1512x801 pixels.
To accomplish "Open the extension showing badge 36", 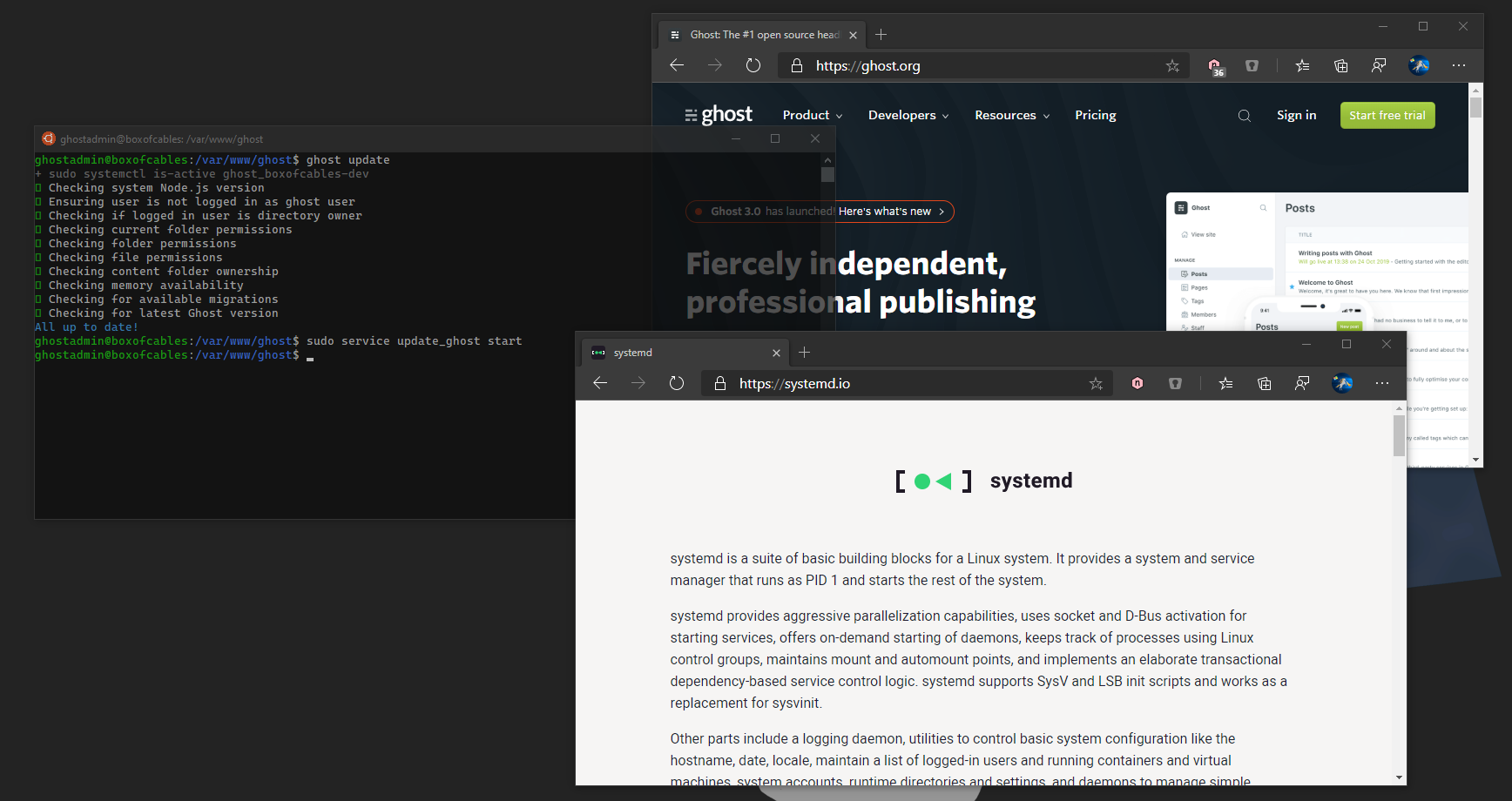I will [1216, 66].
